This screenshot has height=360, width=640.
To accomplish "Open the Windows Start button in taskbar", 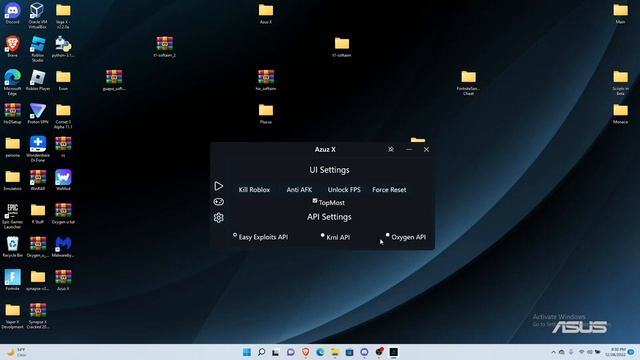I will (x=247, y=352).
